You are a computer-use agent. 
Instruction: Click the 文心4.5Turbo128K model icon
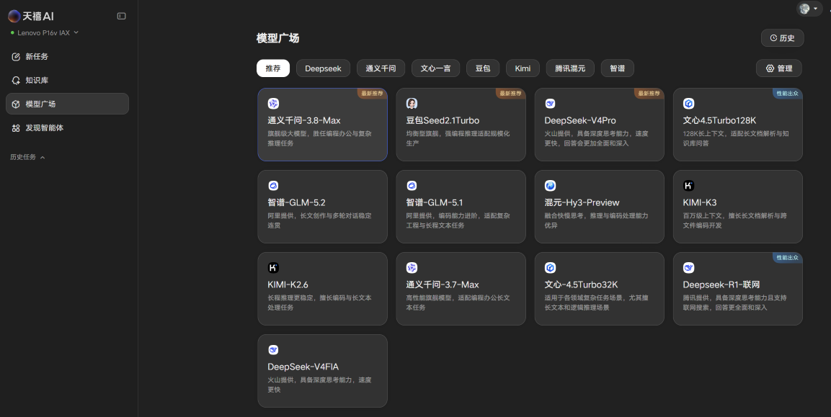[688, 104]
